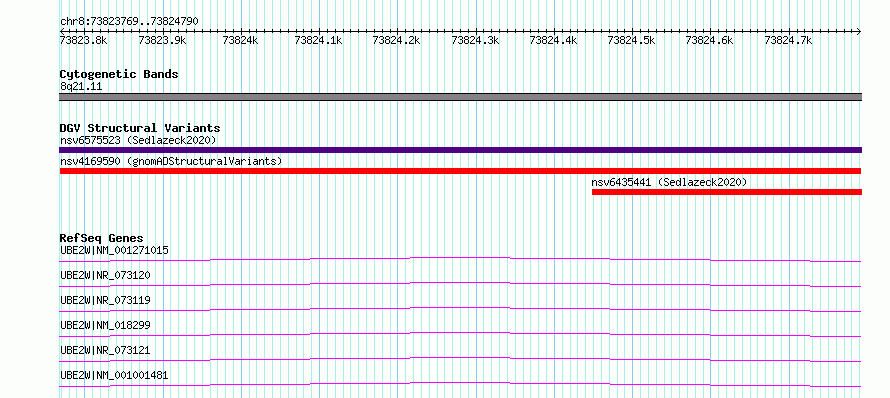Open the UBE2W|NR_073121 transcript label
Image resolution: width=890 pixels, height=398 pixels.
[105, 350]
